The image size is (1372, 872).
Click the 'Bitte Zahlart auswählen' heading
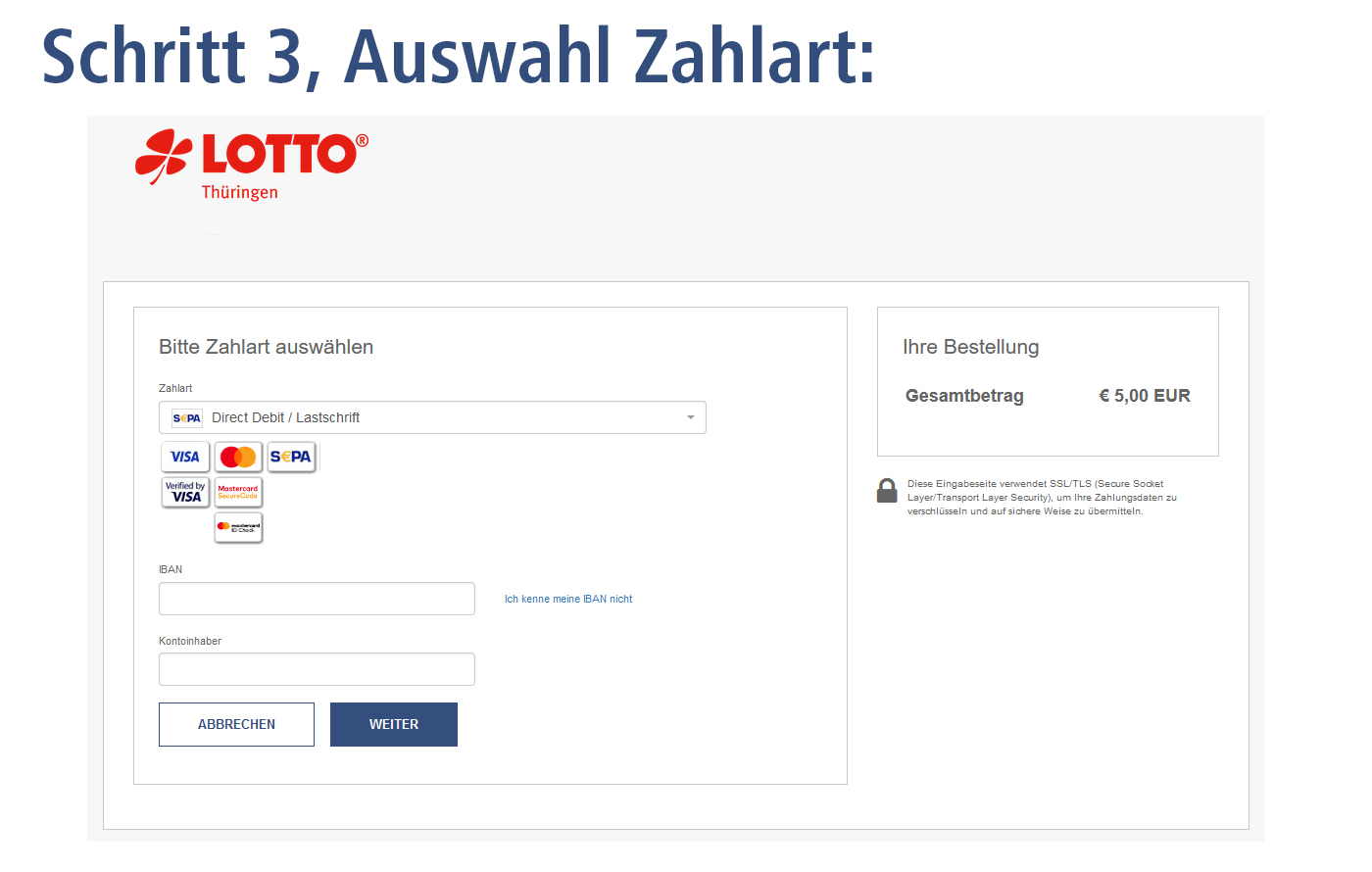[266, 347]
